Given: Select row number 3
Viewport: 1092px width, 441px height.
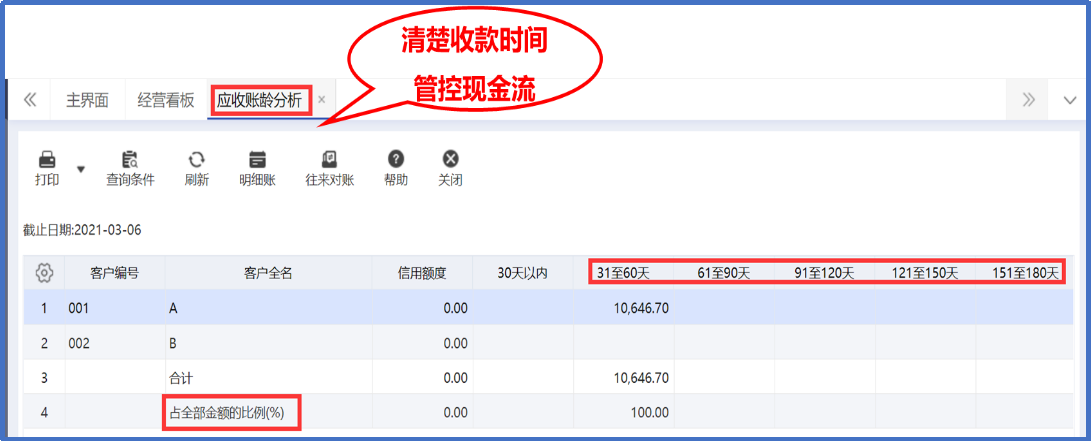Looking at the screenshot, I should point(44,378).
